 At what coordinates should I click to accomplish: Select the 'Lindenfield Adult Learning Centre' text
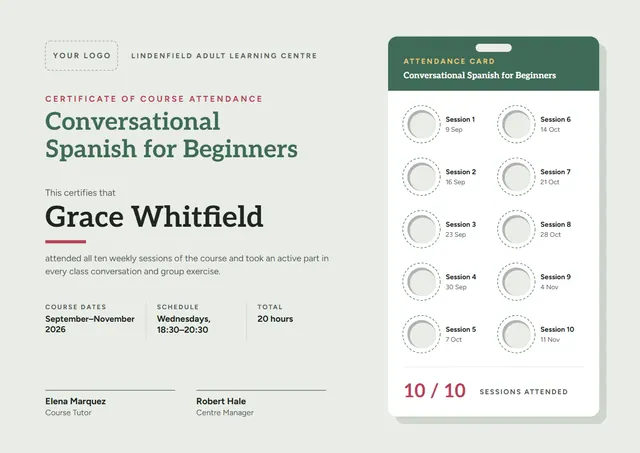click(x=224, y=56)
